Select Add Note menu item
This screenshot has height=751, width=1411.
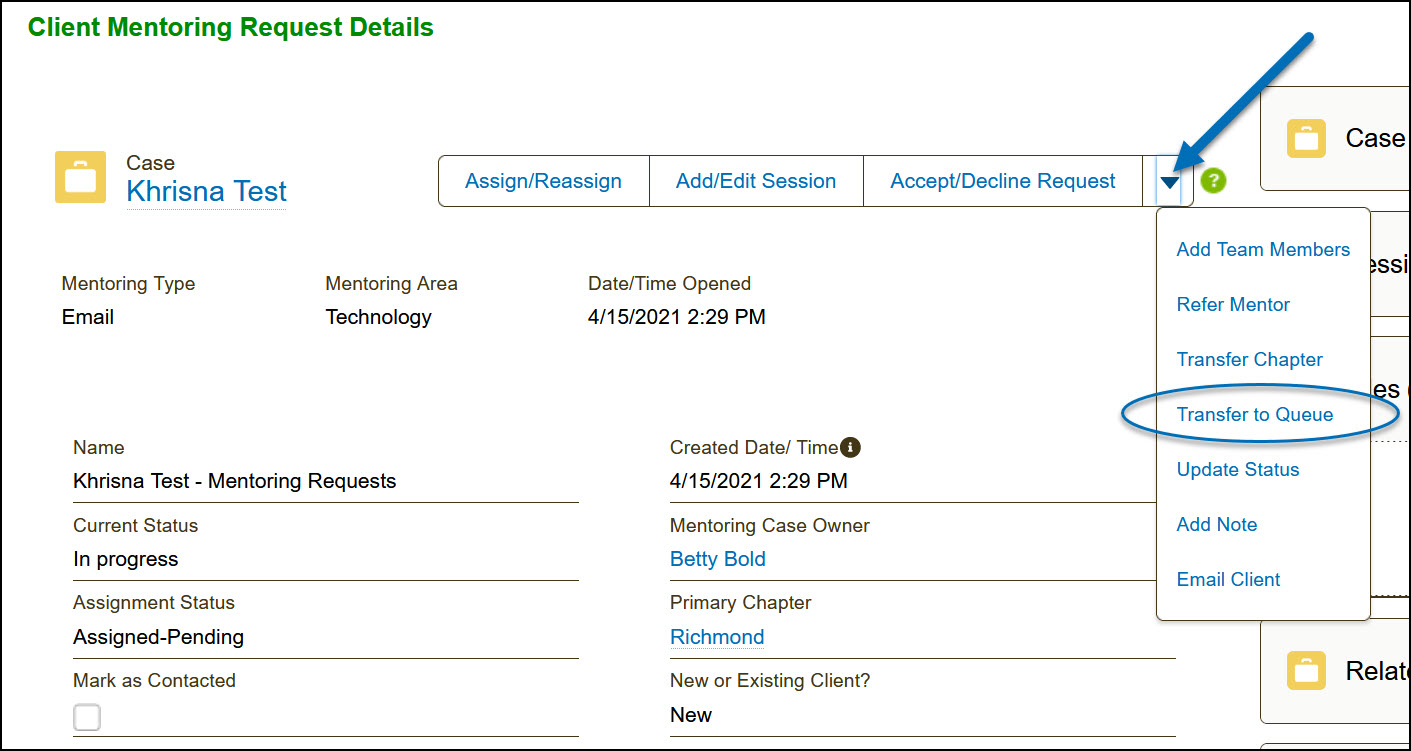(1216, 525)
